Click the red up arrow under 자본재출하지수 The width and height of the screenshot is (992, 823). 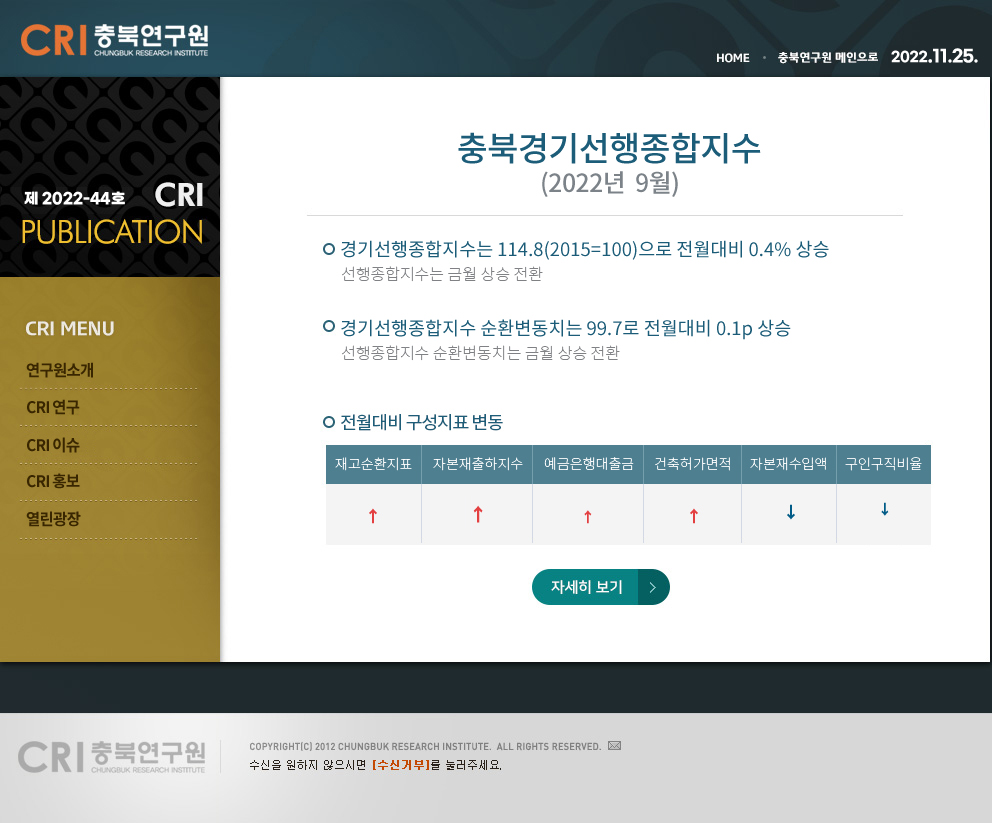point(478,515)
